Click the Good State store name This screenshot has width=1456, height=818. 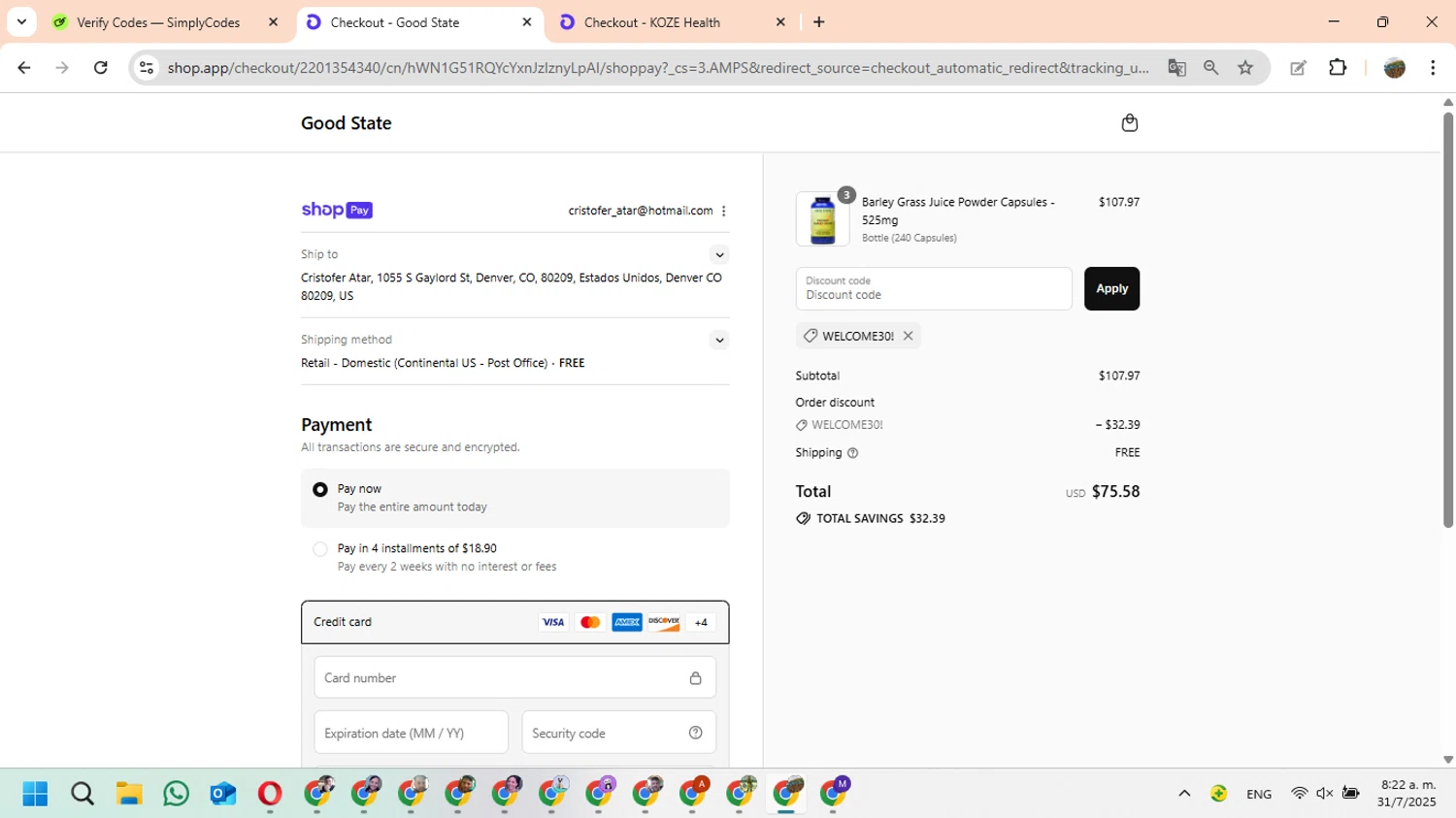point(347,123)
